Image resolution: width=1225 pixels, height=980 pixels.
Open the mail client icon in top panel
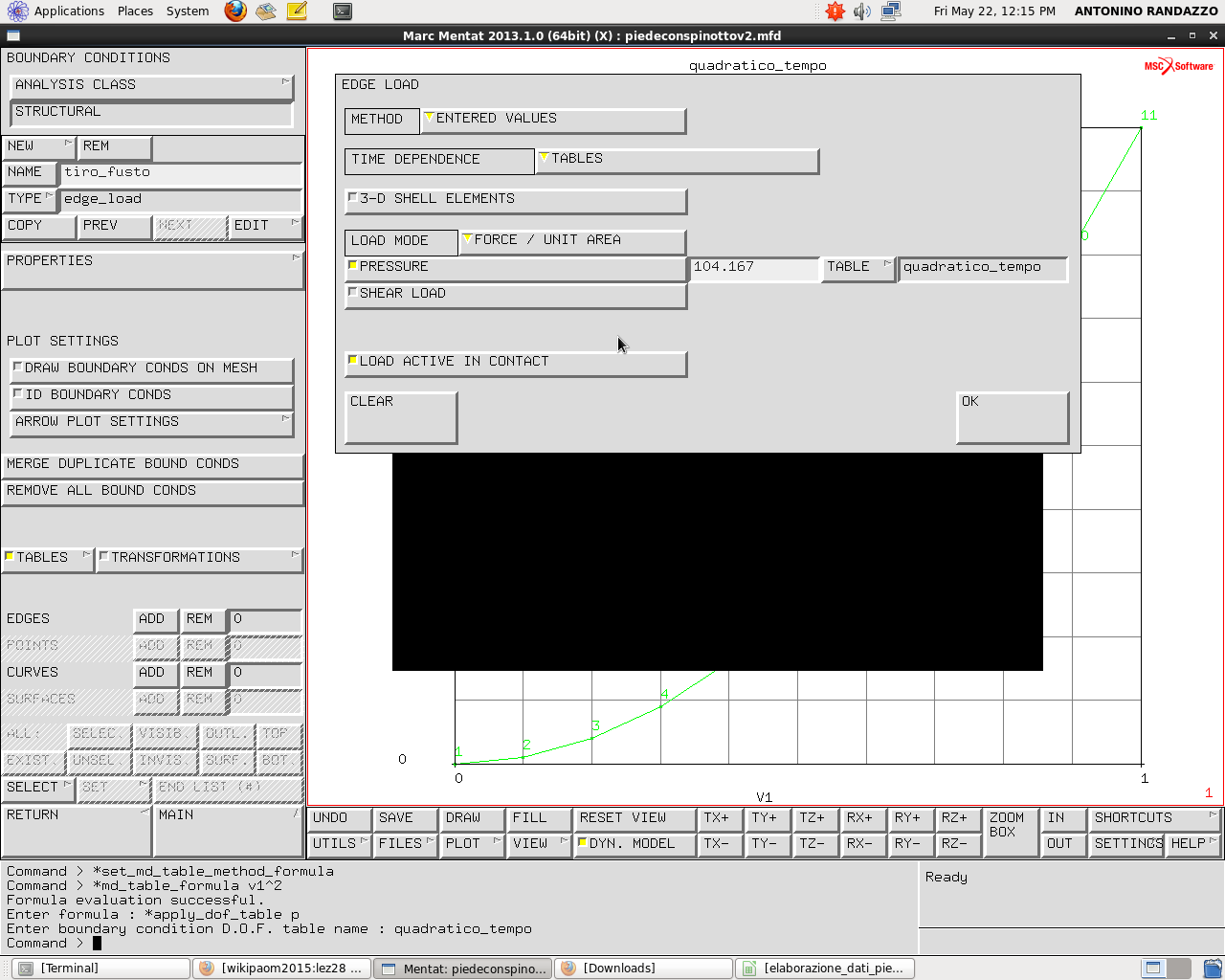point(266,11)
